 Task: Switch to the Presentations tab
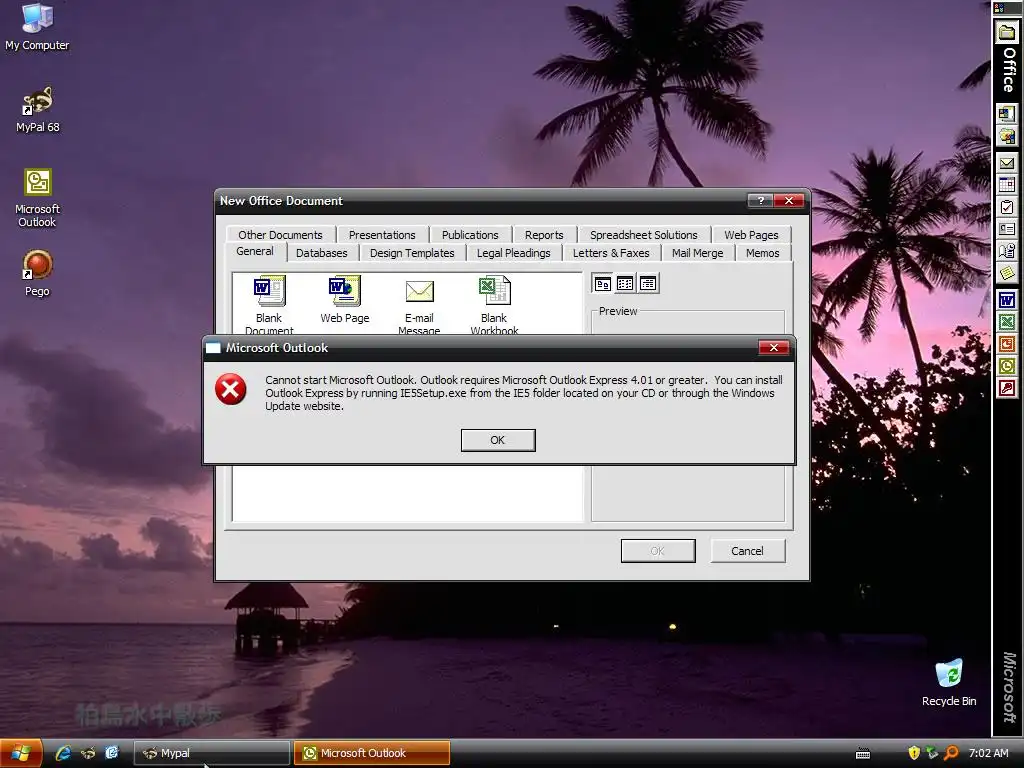382,235
